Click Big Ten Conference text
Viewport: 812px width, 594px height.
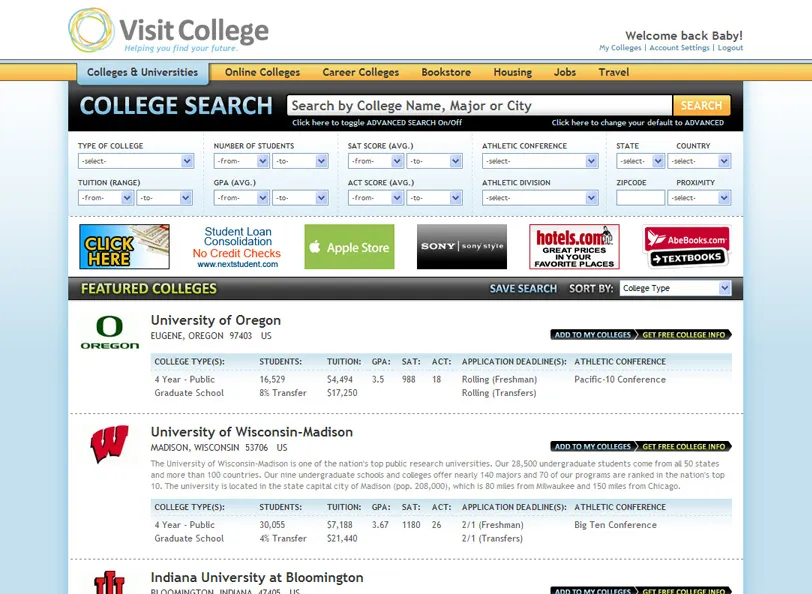[615, 525]
